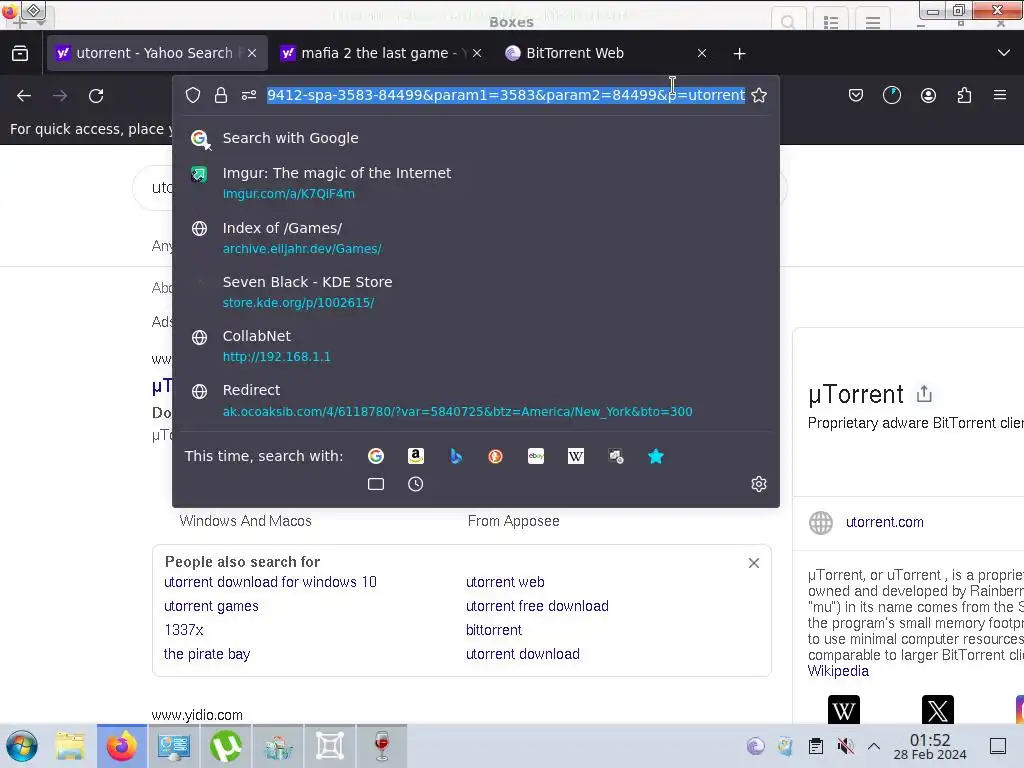Expand the system tray hidden icons arrow
Viewport: 1024px width, 768px height.
click(874, 746)
